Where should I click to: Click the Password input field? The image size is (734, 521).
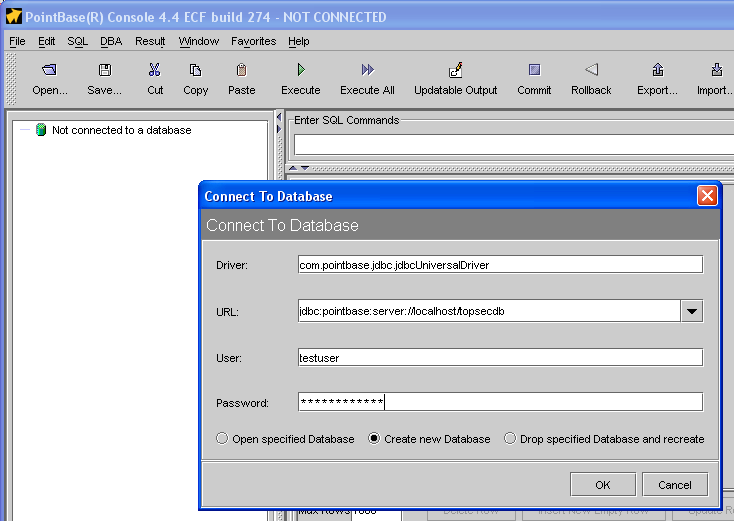500,402
